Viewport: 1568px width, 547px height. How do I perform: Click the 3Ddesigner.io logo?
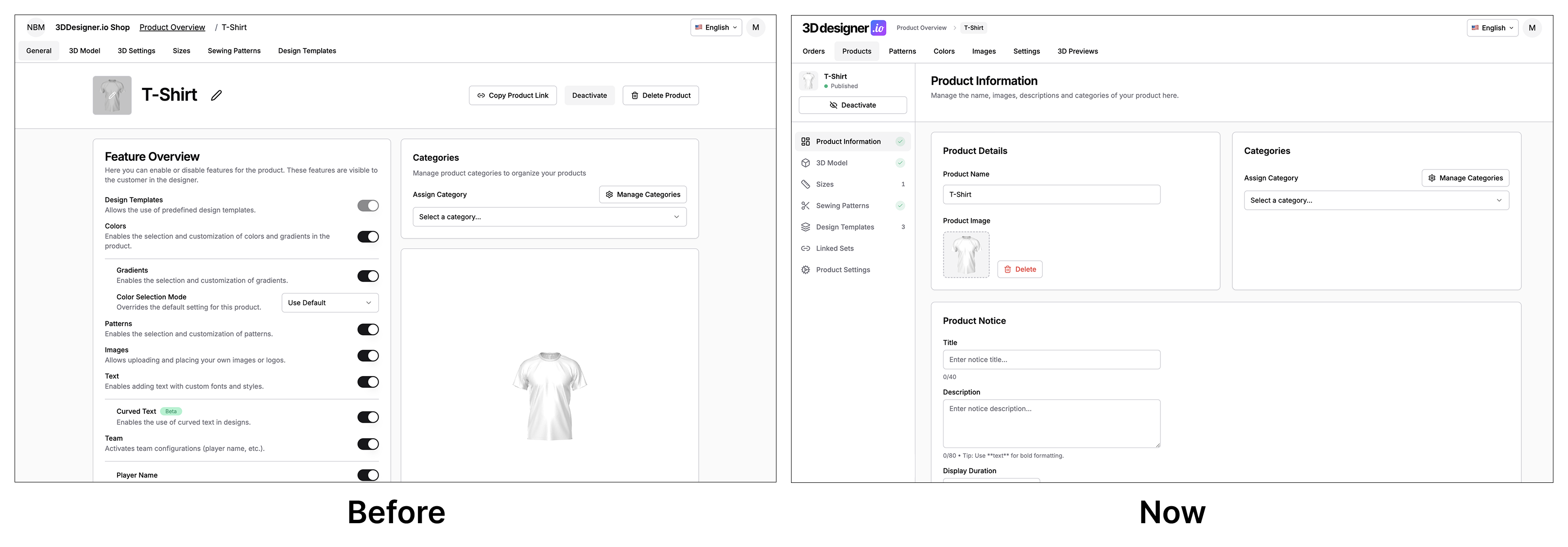click(x=844, y=28)
